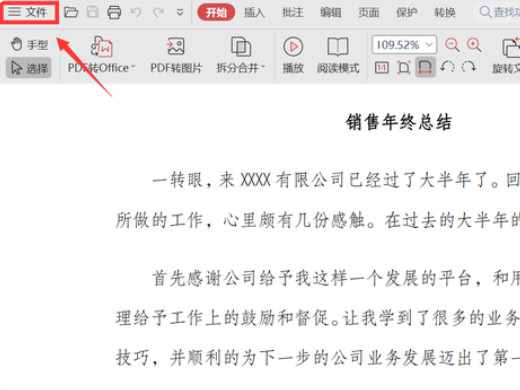This screenshot has width=520, height=390.
Task: Rotate view counterclockwise
Action: point(447,67)
